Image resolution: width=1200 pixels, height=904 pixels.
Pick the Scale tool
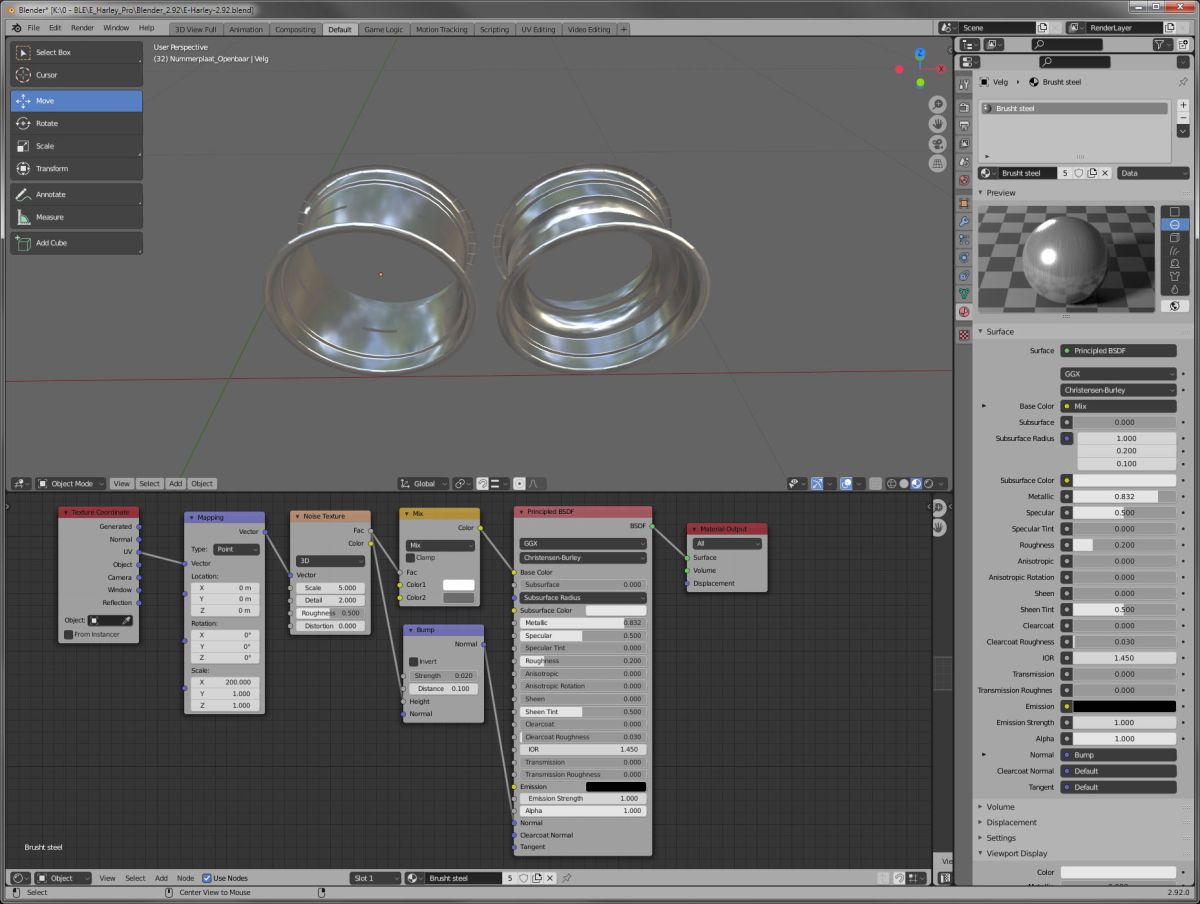coord(76,146)
